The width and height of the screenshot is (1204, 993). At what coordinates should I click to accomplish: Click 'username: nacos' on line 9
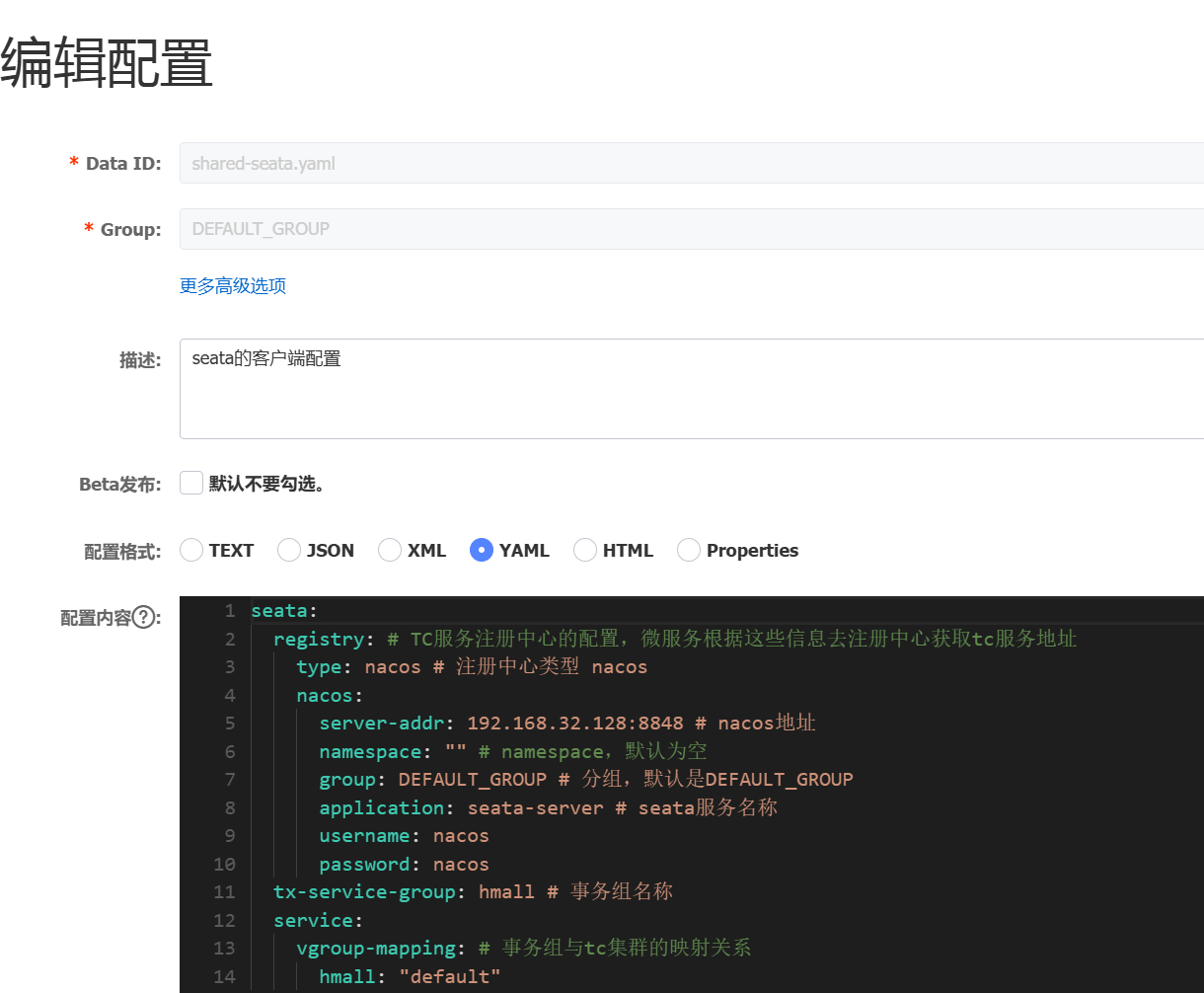coord(405,836)
